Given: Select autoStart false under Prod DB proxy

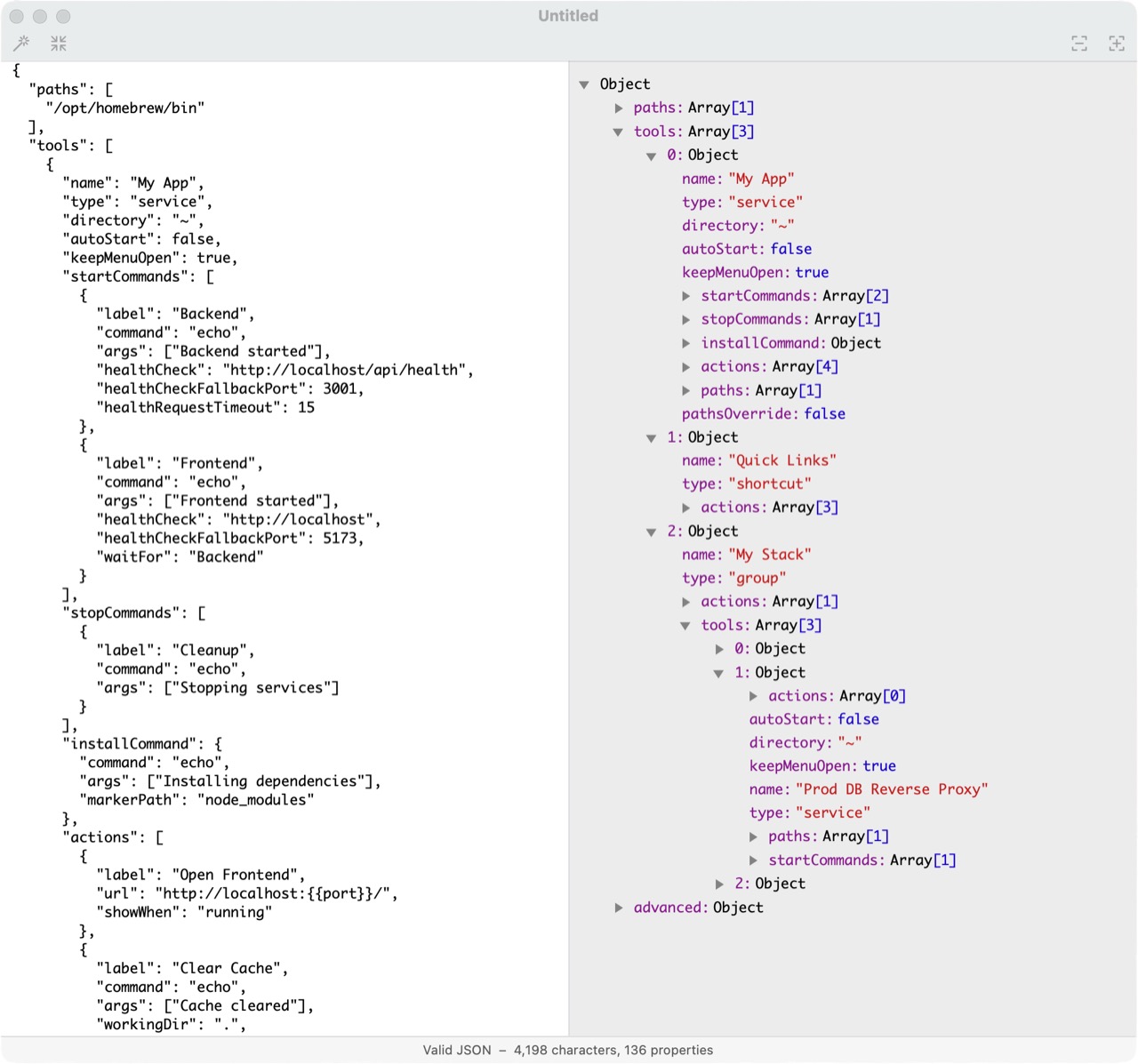Looking at the screenshot, I should tap(814, 719).
